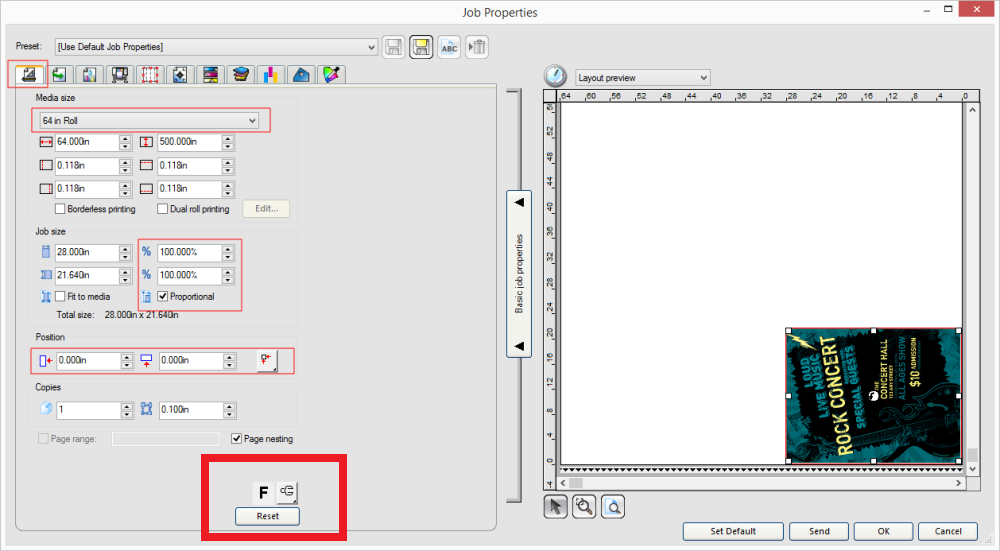Image resolution: width=1000 pixels, height=551 pixels.
Task: Open the position anchor preset button
Action: tap(267, 360)
